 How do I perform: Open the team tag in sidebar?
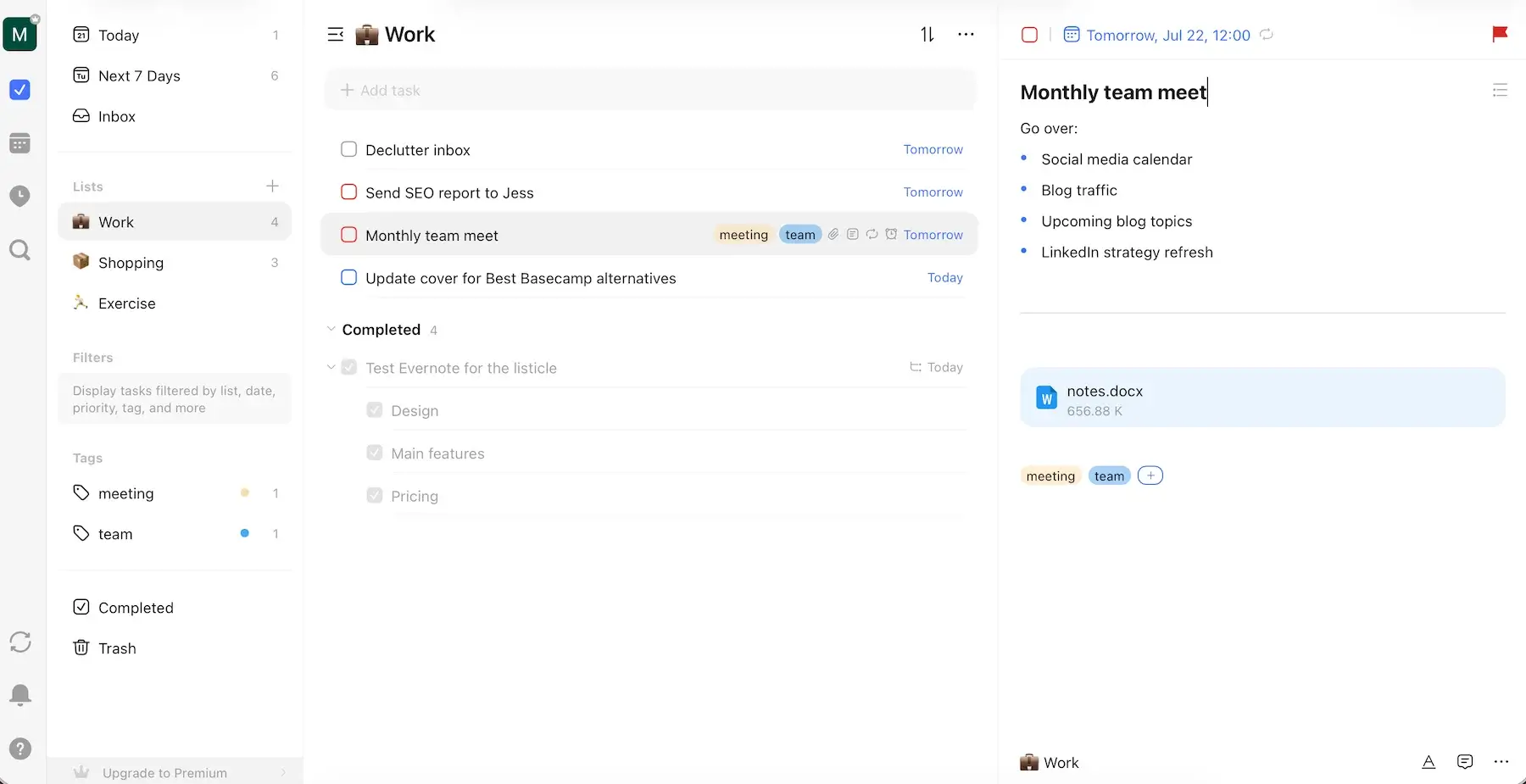(175, 534)
